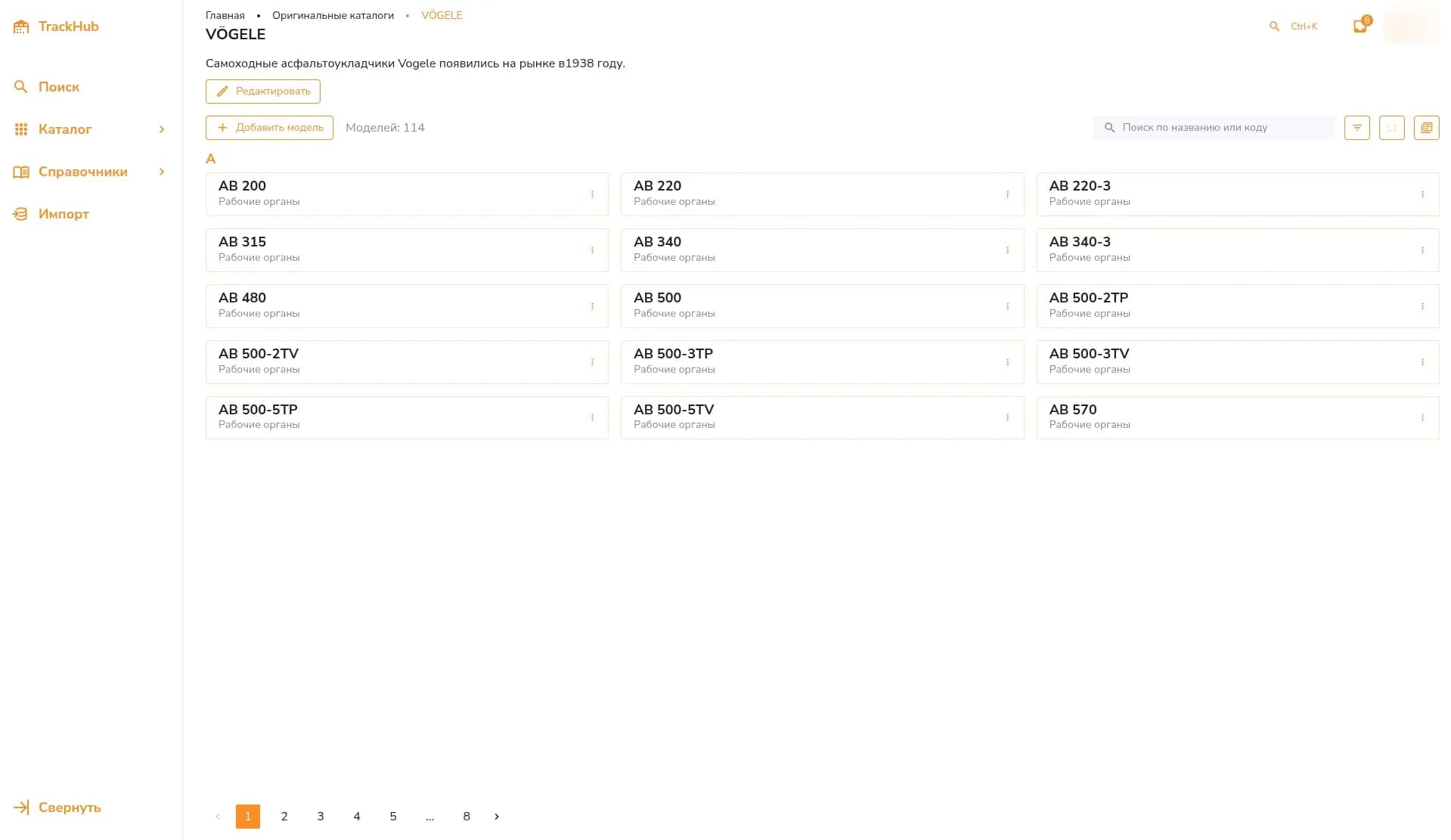Open the filter options for models
1451x840 pixels.
click(x=1356, y=128)
